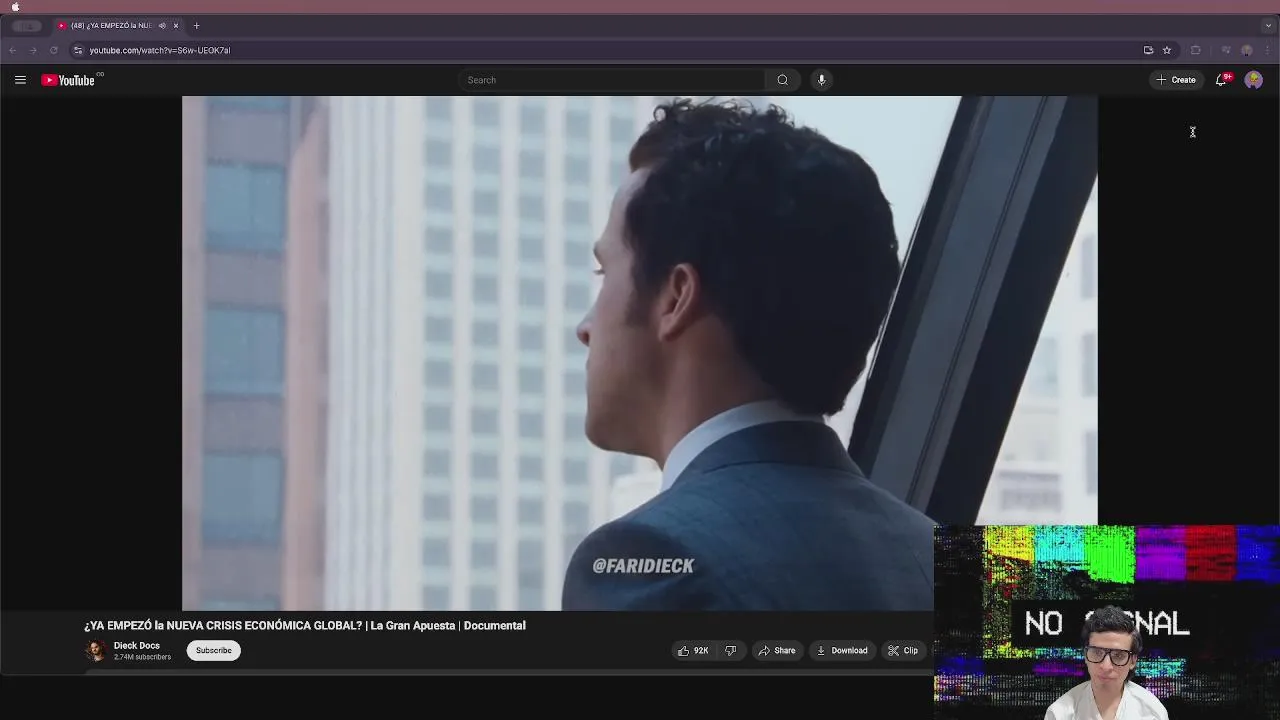The image size is (1280, 720).
Task: Go to YouTube home via logo
Action: [68, 80]
